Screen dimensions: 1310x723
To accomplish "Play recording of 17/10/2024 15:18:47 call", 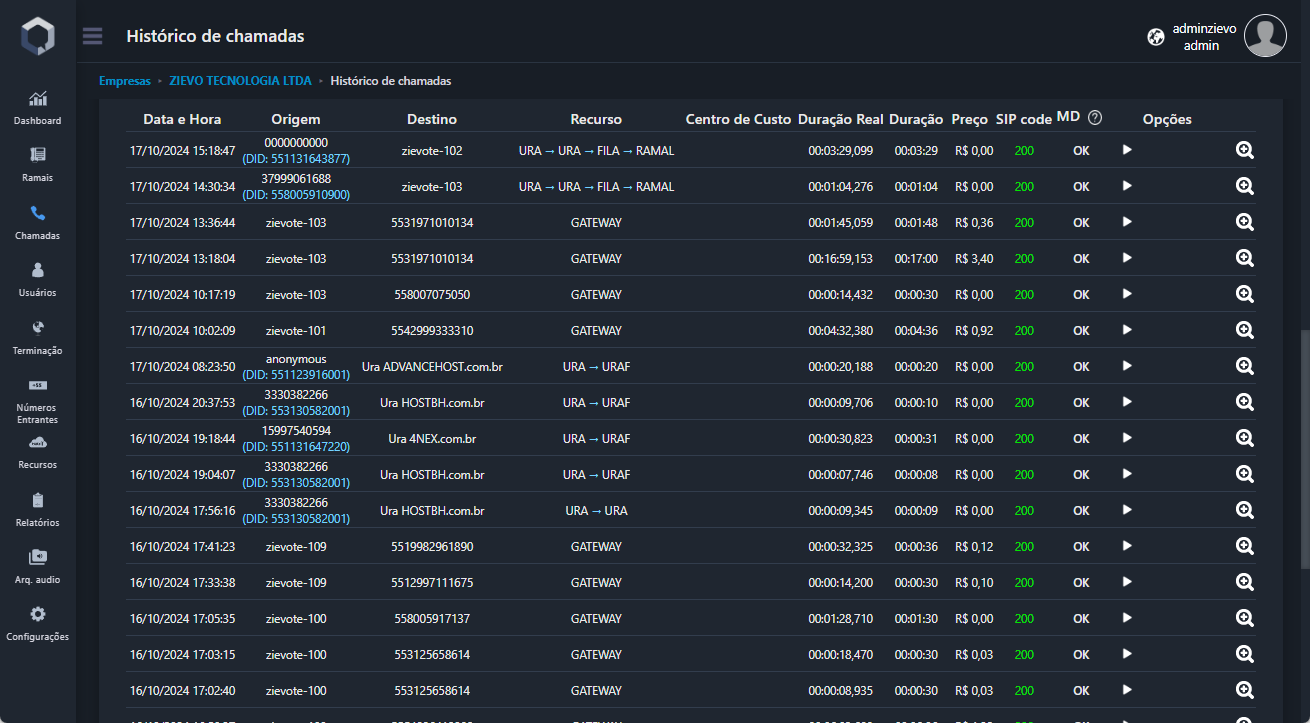I will pos(1127,150).
